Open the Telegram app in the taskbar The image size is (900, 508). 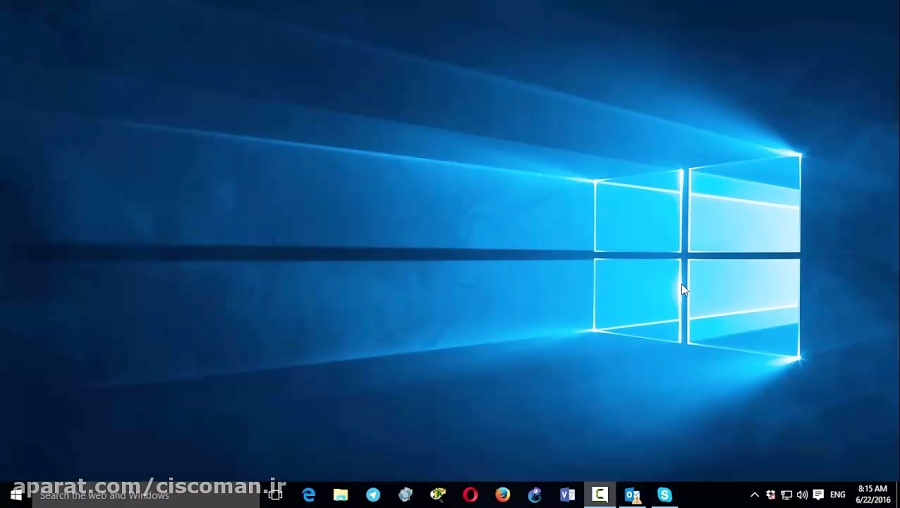click(373, 494)
